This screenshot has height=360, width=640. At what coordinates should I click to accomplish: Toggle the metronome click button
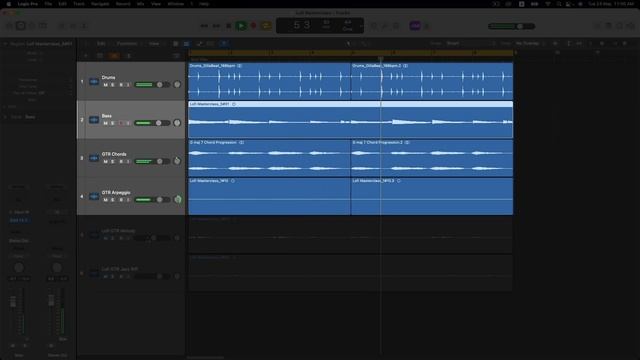tap(427, 26)
